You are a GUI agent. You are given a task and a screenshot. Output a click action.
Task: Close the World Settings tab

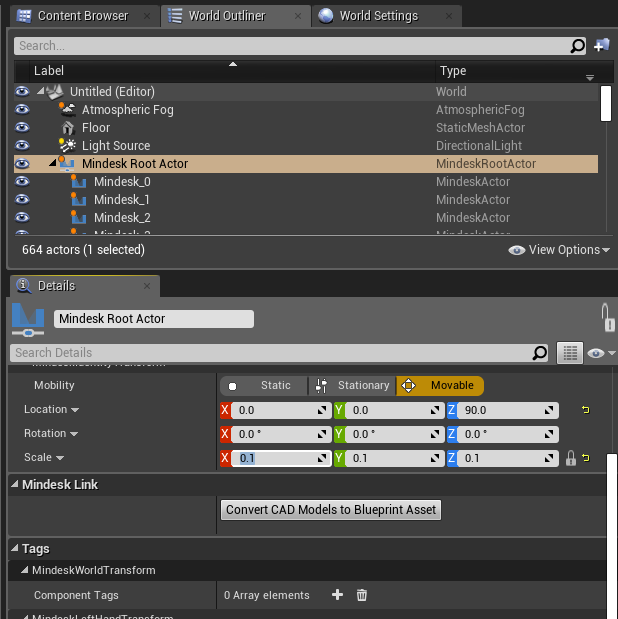(x=449, y=16)
